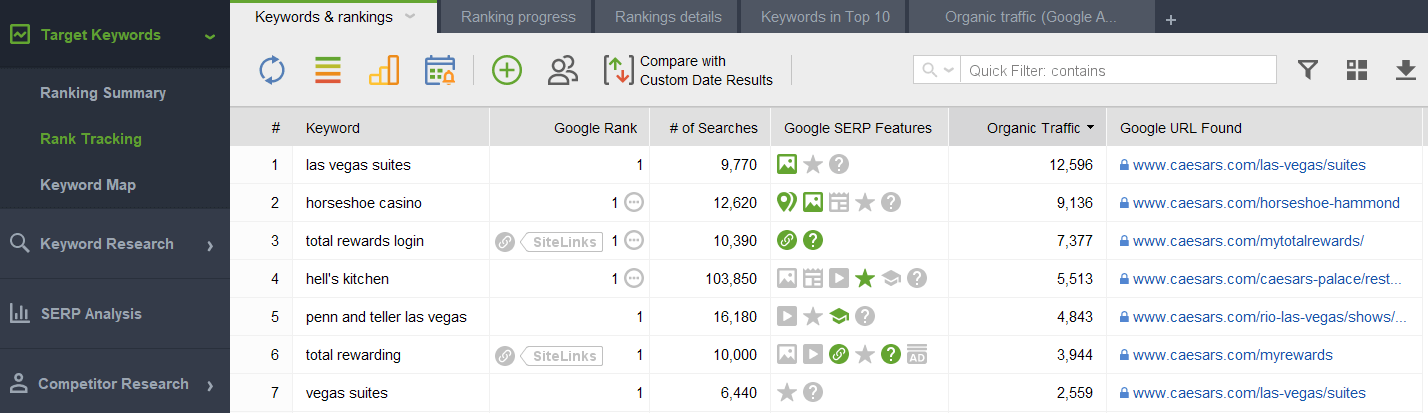Click more options circle in total rewards login row
The height and width of the screenshot is (413, 1428).
tap(634, 241)
